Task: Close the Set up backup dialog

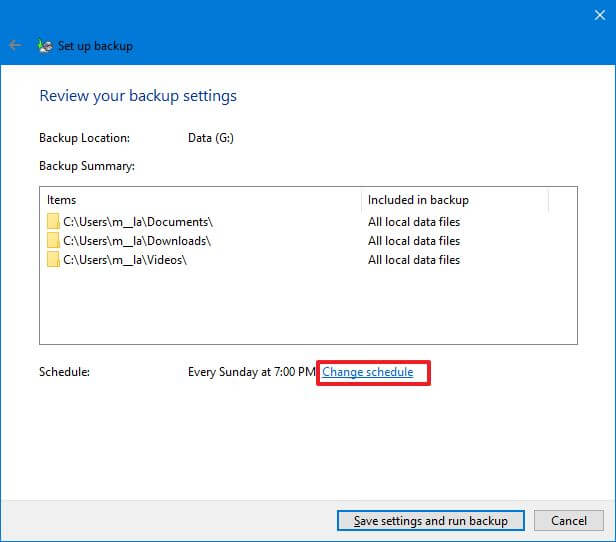Action: [x=600, y=15]
